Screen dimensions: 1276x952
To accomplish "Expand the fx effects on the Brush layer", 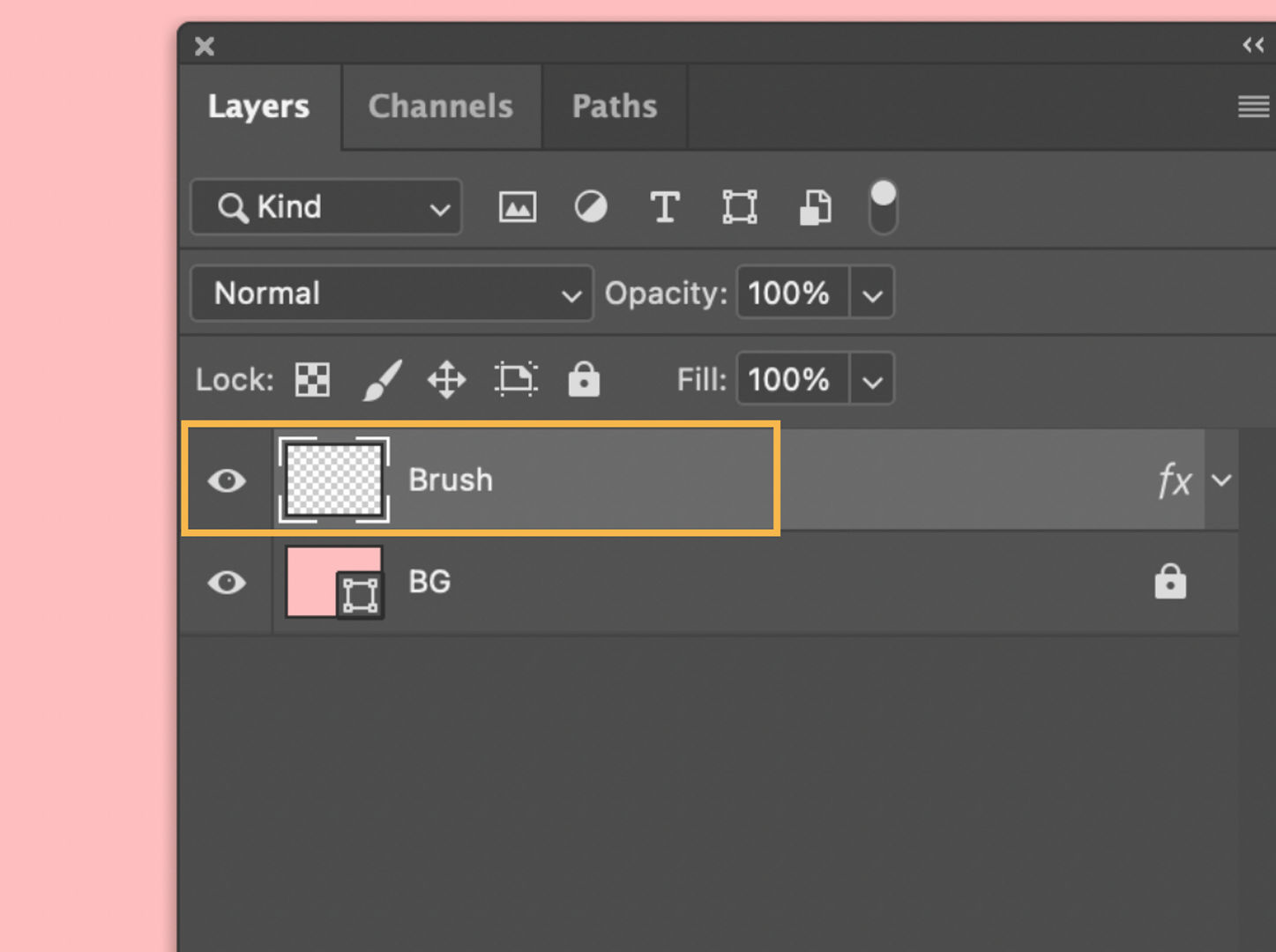I will [x=1222, y=480].
